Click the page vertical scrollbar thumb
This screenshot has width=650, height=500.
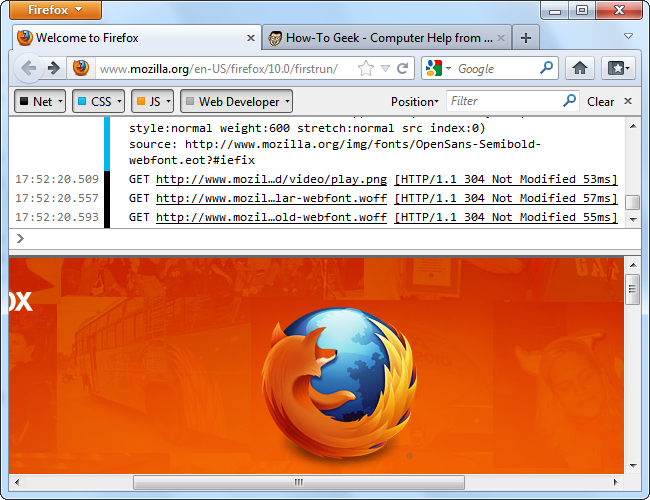click(633, 289)
